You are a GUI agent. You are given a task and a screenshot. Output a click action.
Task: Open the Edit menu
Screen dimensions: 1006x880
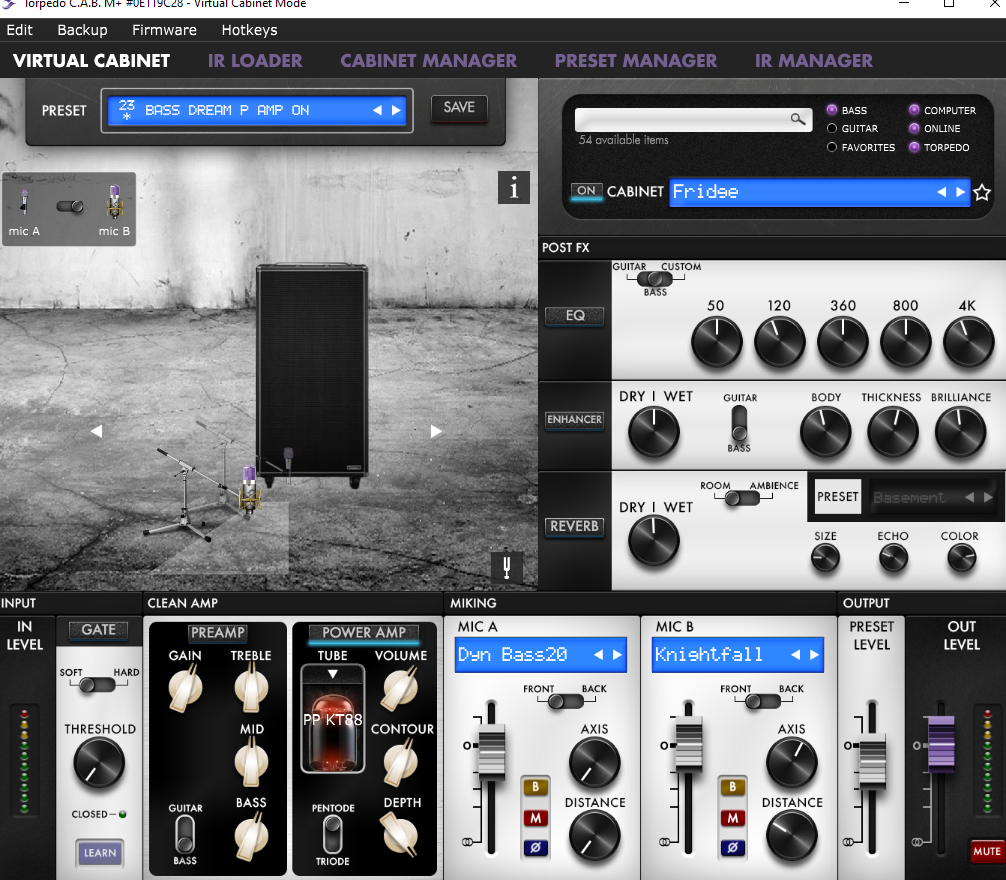(x=19, y=30)
